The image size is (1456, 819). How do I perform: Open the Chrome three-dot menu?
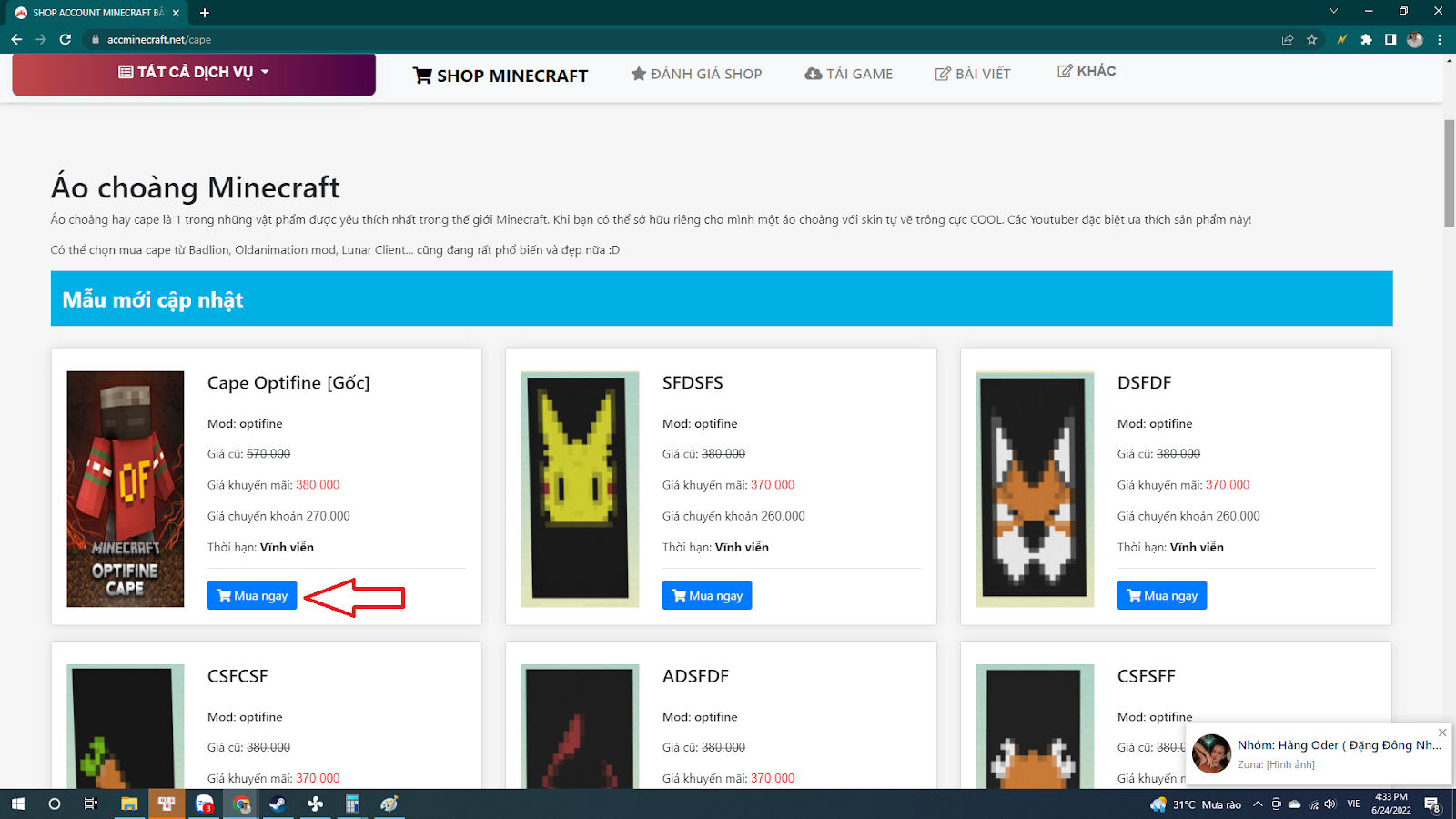click(1440, 40)
